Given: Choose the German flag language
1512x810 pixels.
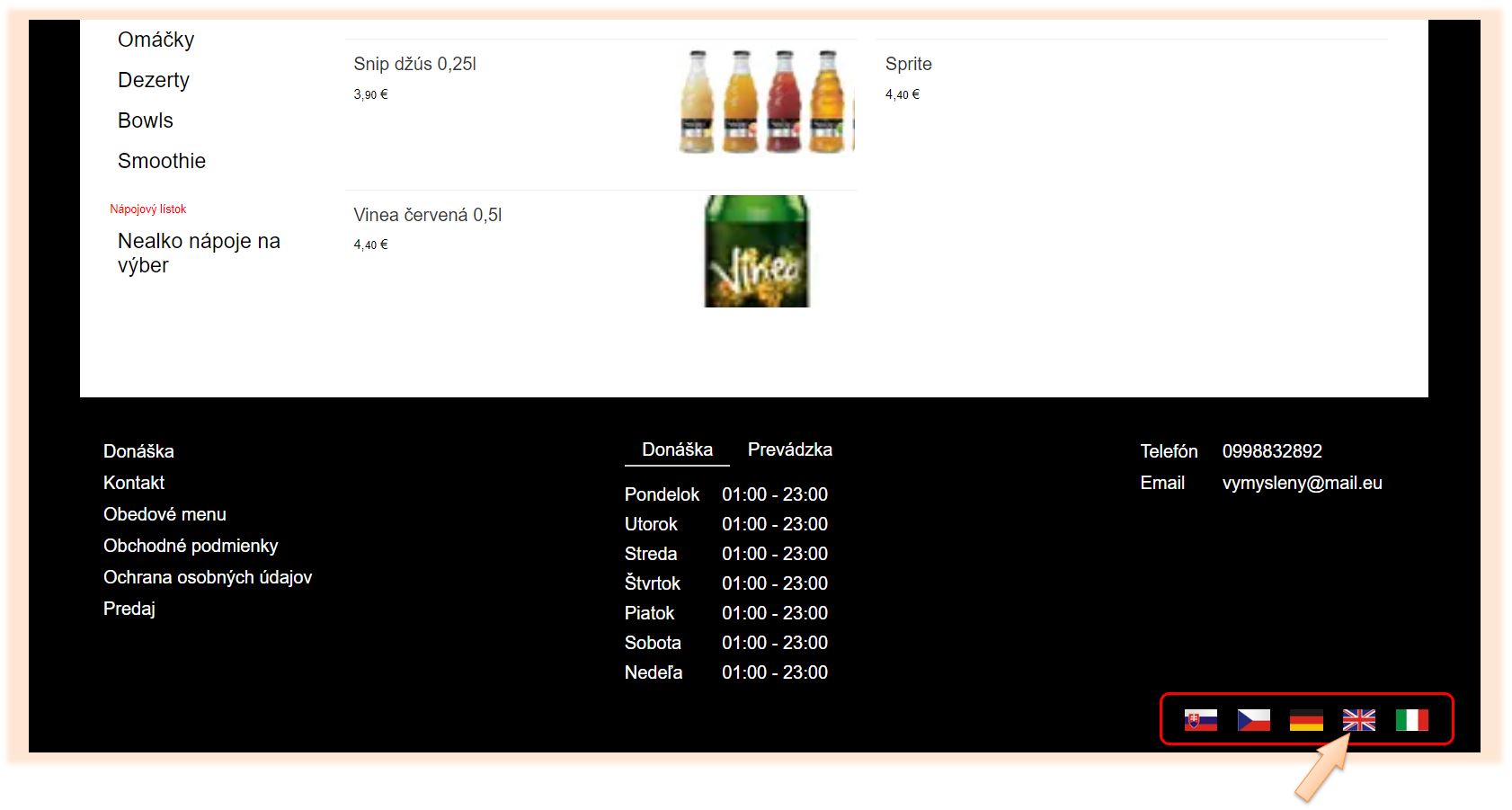Looking at the screenshot, I should [1306, 720].
